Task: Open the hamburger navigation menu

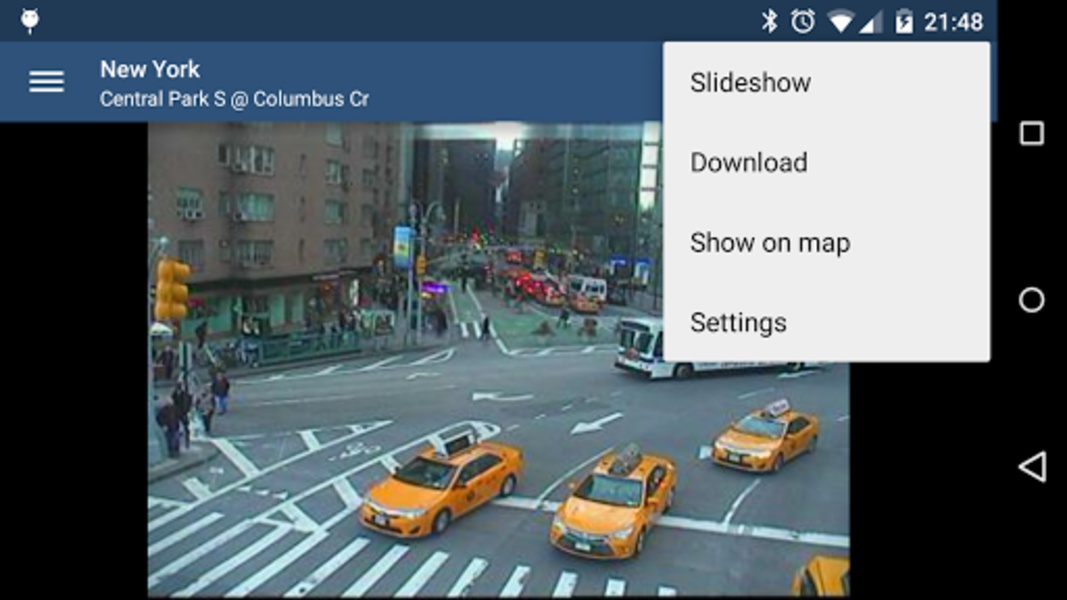Action: click(46, 82)
